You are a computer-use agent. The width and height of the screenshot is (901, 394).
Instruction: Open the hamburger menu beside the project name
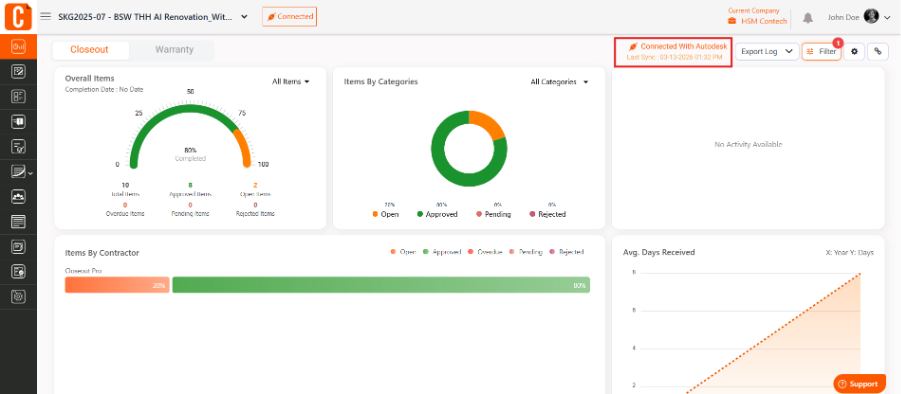coord(45,16)
